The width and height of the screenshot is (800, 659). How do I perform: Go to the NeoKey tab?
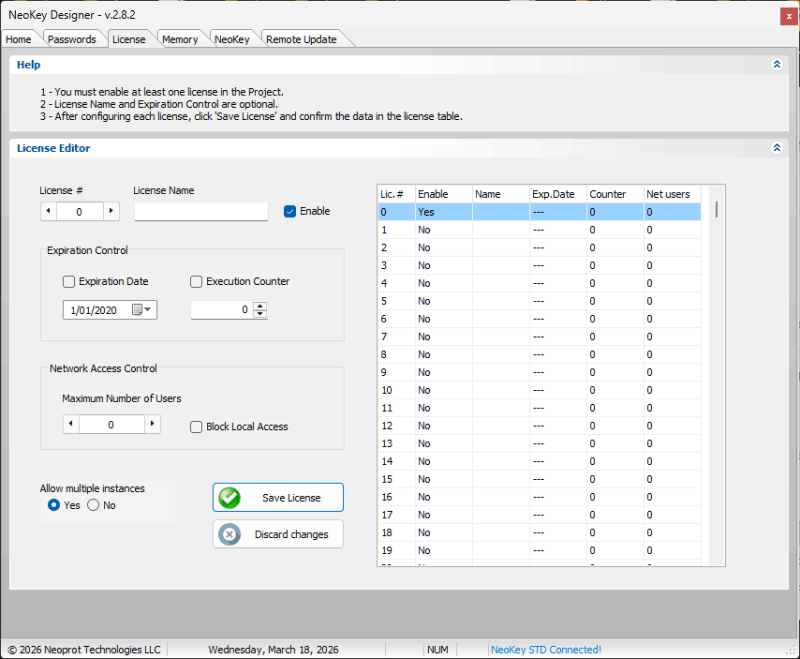coord(232,39)
